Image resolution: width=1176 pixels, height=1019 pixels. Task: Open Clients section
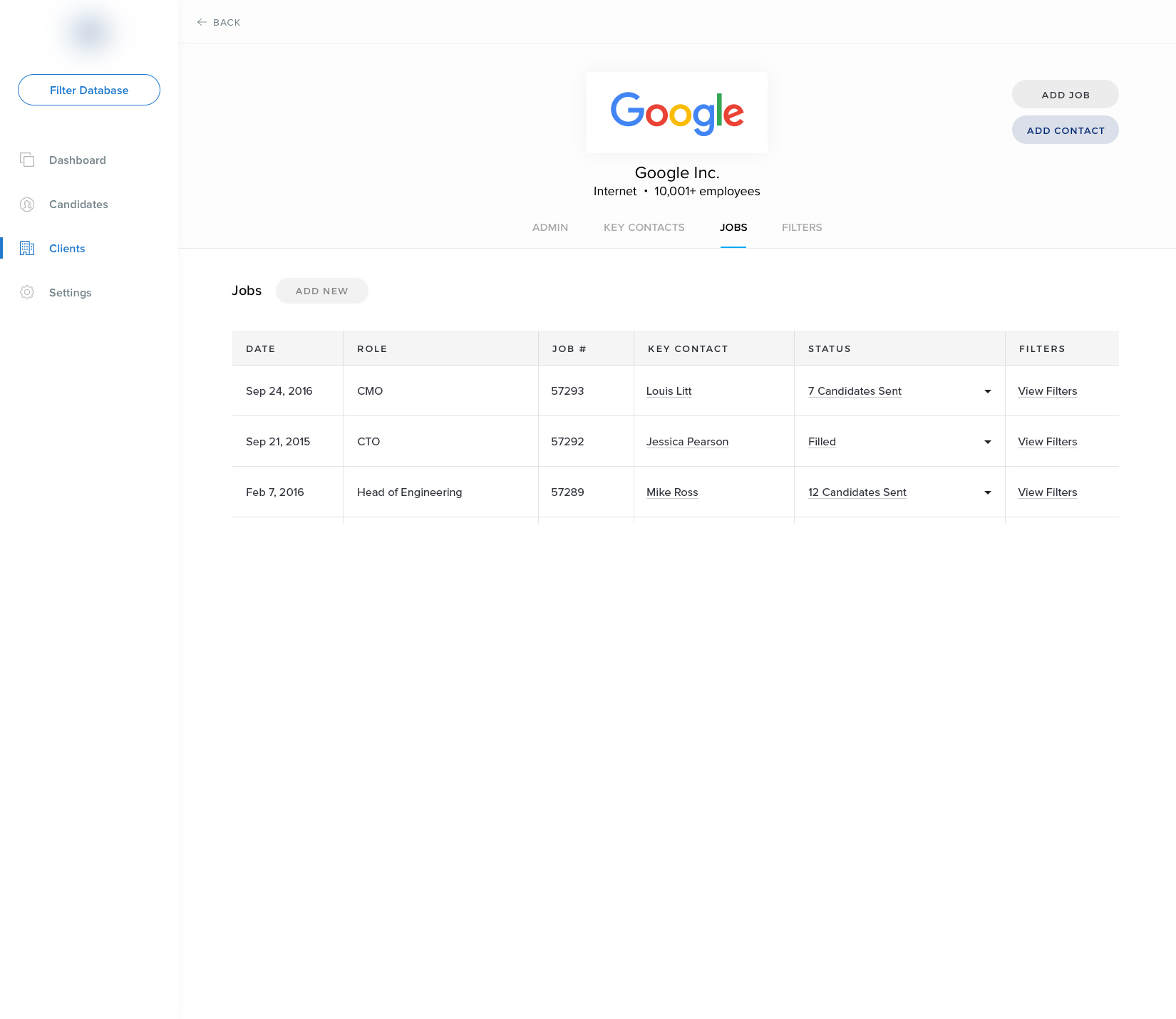pos(67,249)
